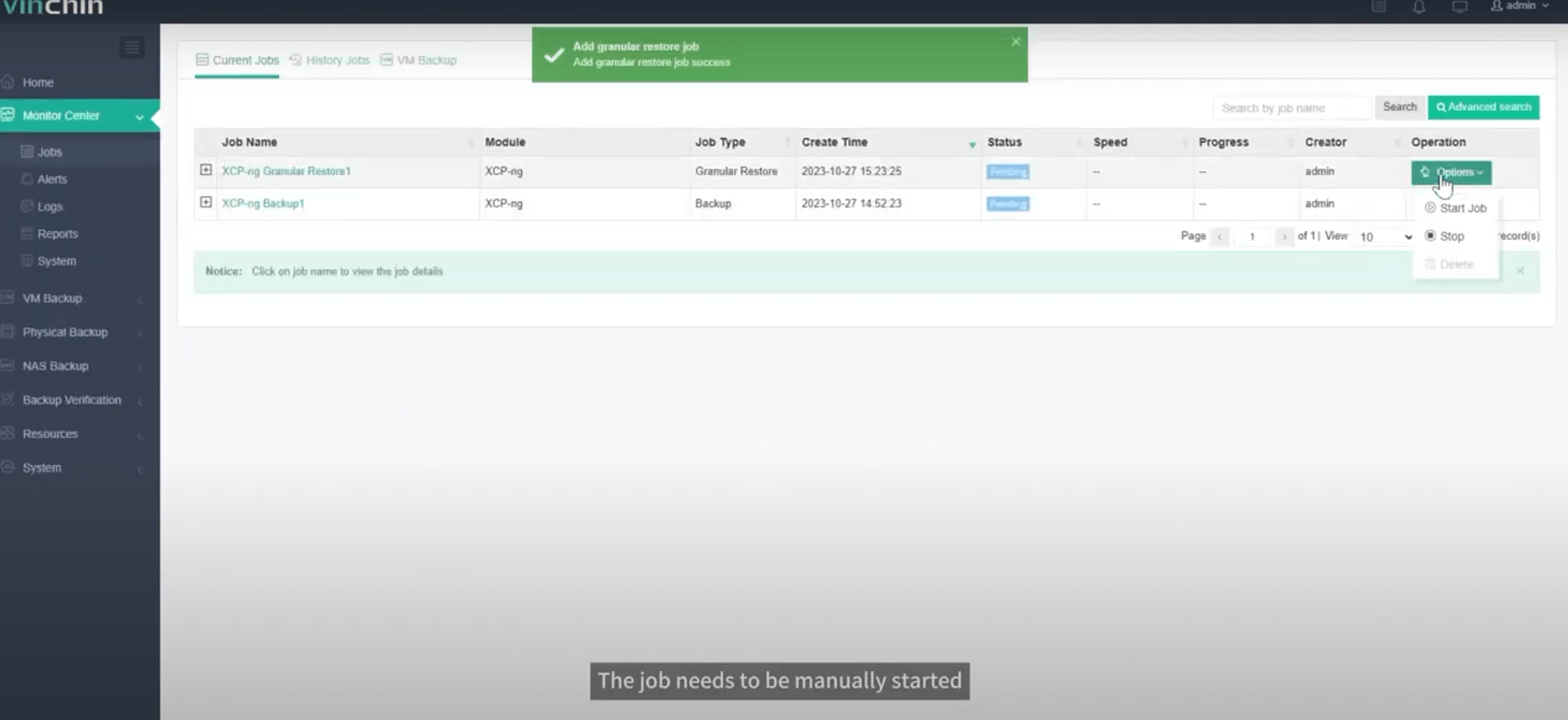Click the list icon in top bar
Screen dimensions: 1568x720
(x=1379, y=7)
